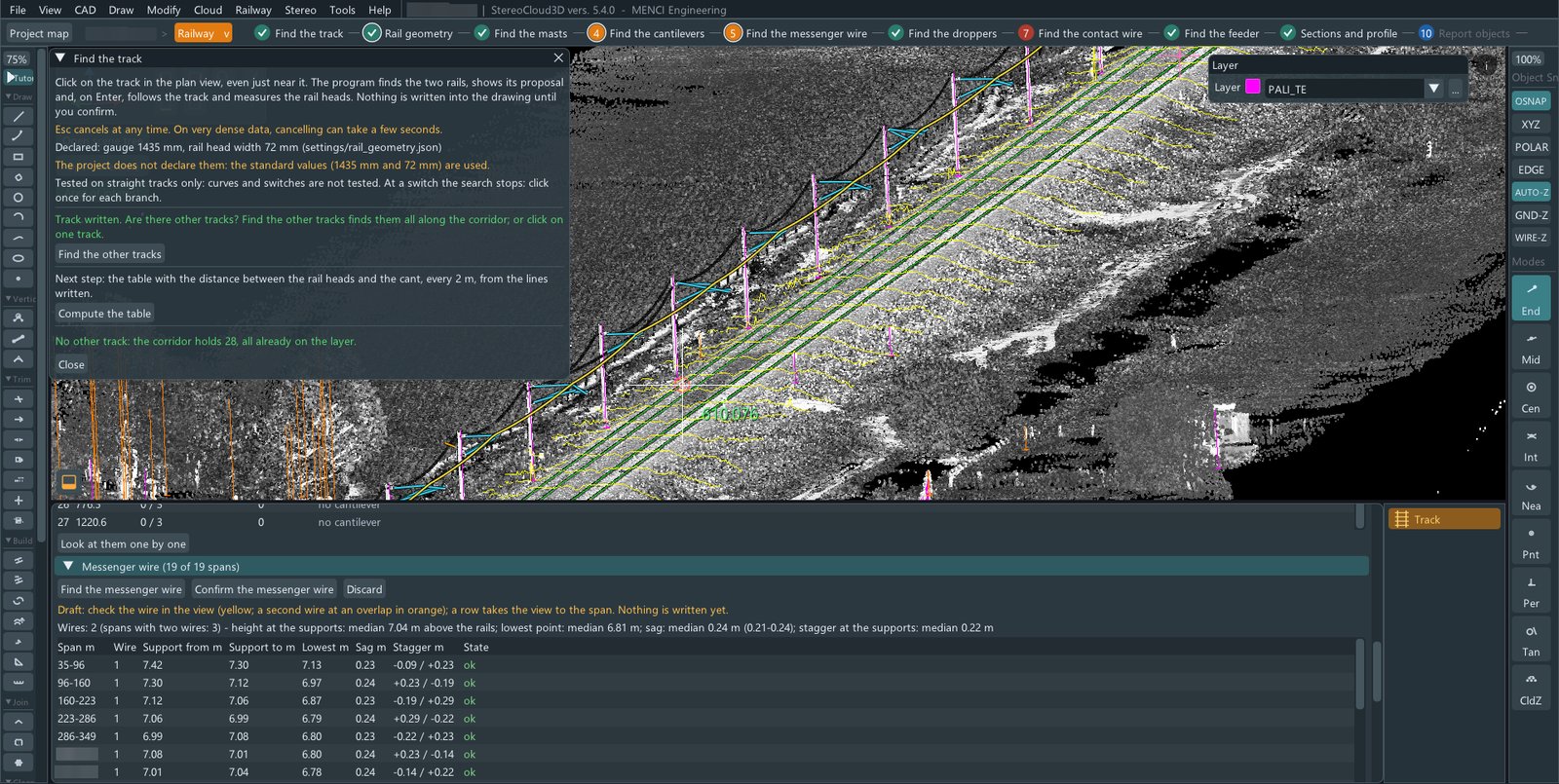Select the Point draw tool
Viewport: 1559px width, 784px height.
[x=18, y=279]
